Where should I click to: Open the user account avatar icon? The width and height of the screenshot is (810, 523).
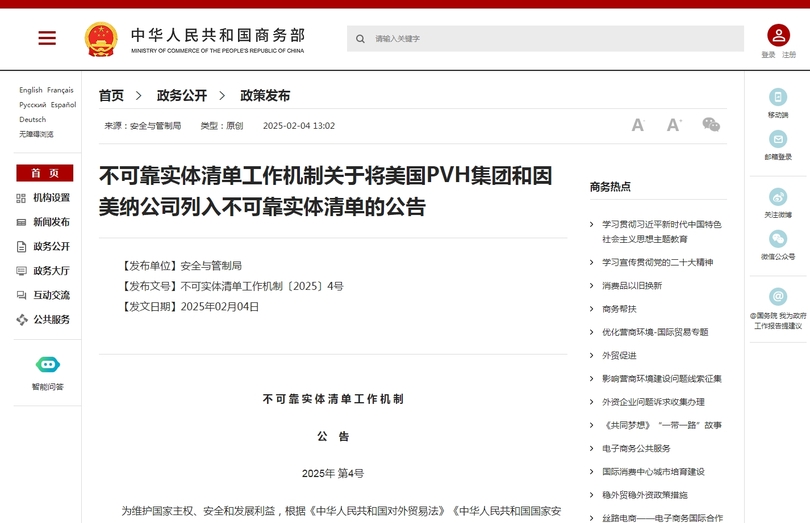click(778, 35)
